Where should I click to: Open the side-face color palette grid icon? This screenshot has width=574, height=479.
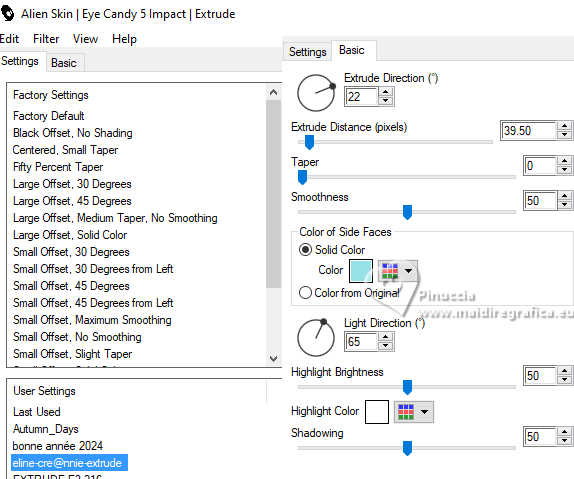390,271
